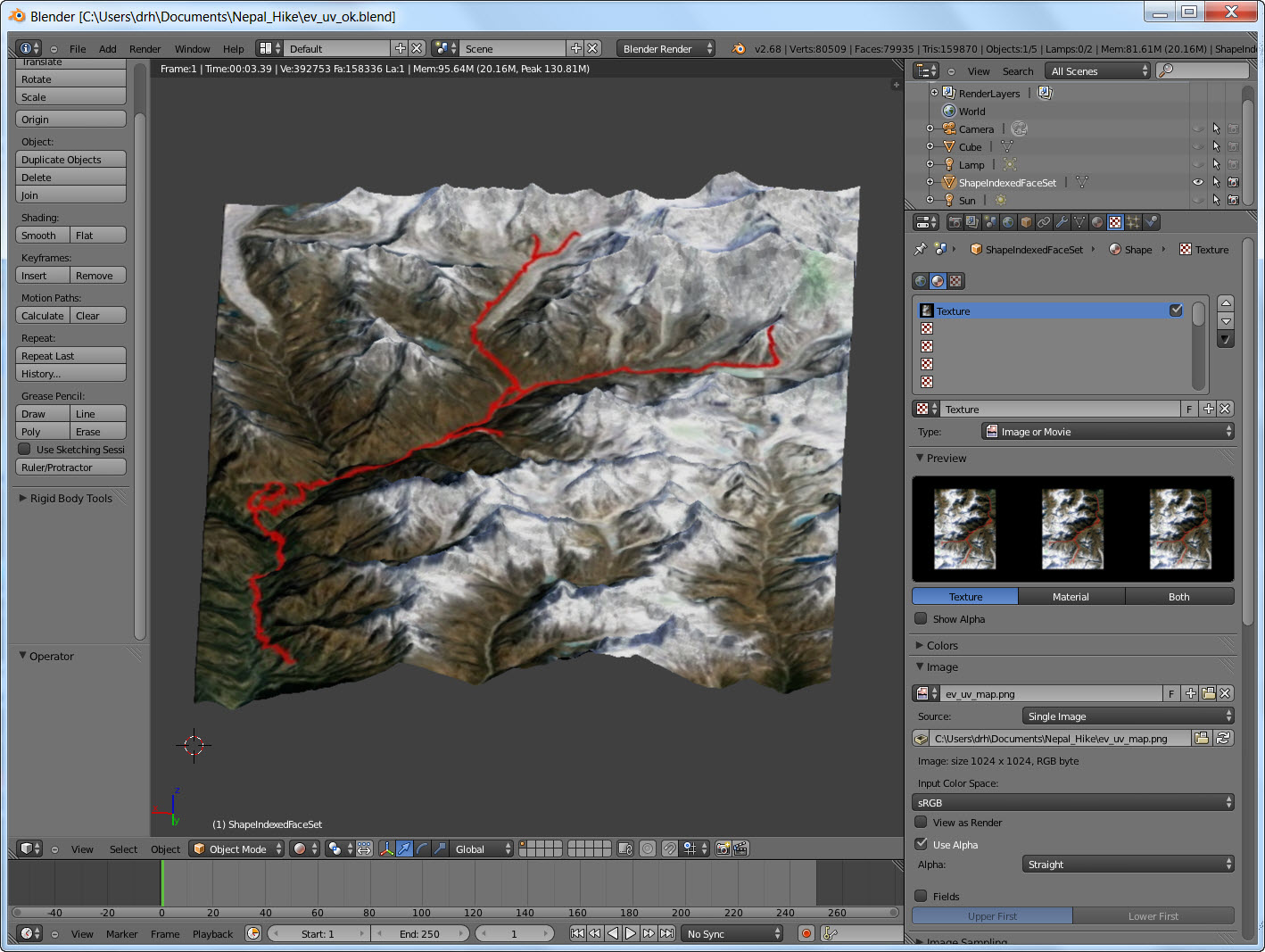Open the Modifiers tab (wrench icon)
This screenshot has height=952, width=1265.
point(1063,222)
